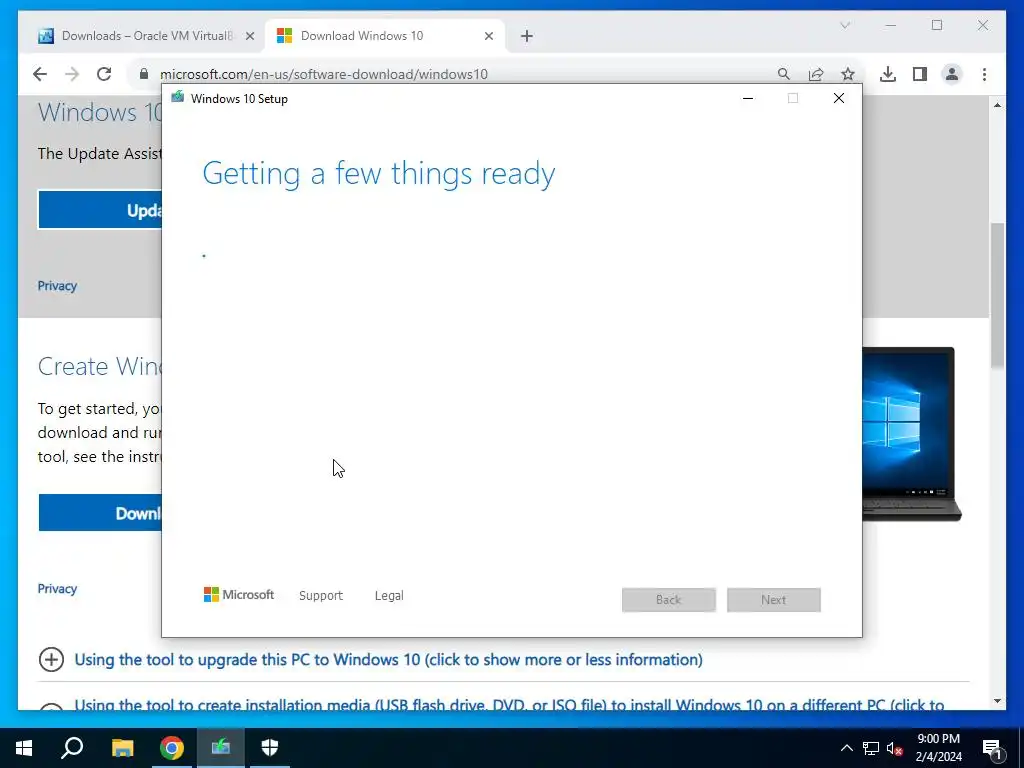
Task: Click the address bar zoom/search icon
Action: [x=784, y=74]
